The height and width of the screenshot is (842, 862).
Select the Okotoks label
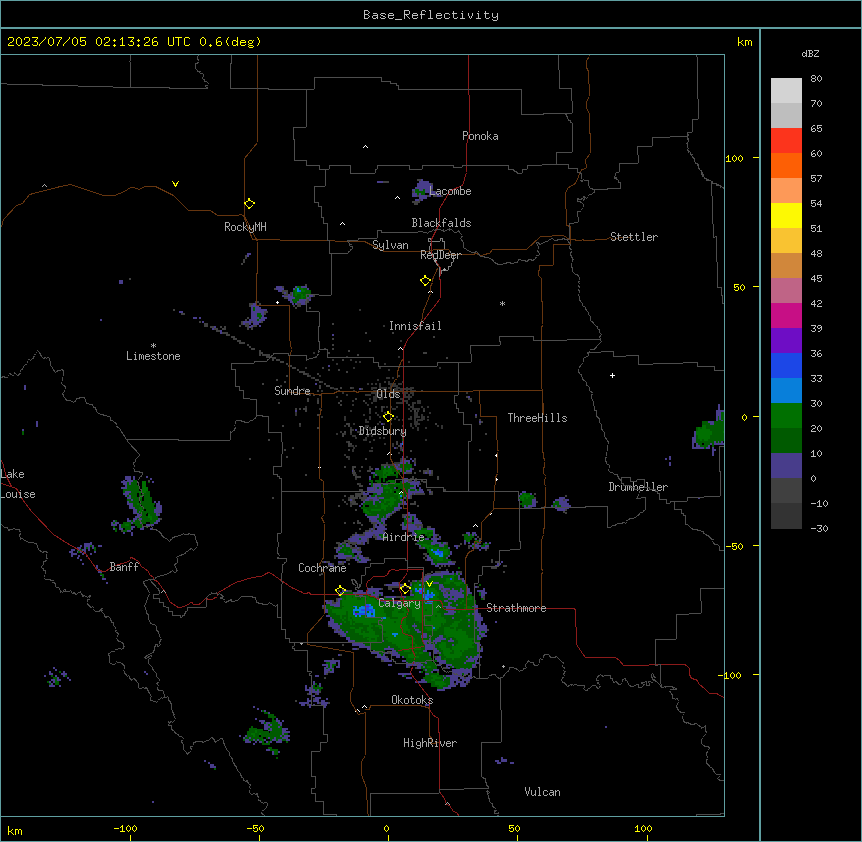(x=412, y=700)
